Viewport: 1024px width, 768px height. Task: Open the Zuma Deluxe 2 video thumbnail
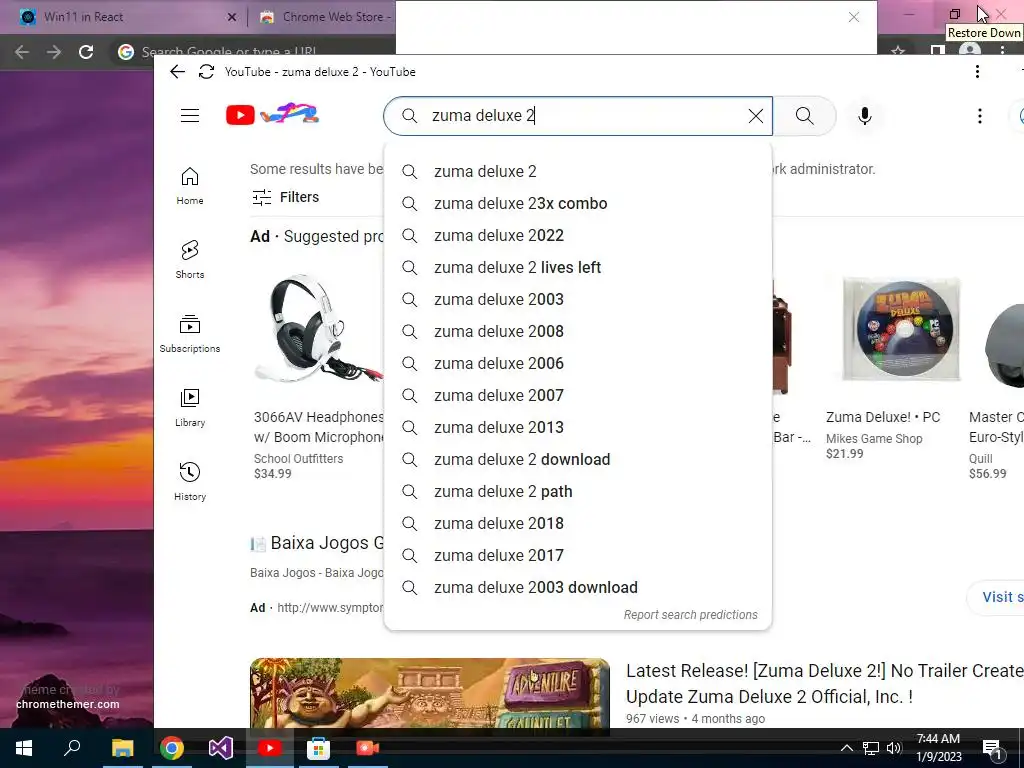[430, 692]
